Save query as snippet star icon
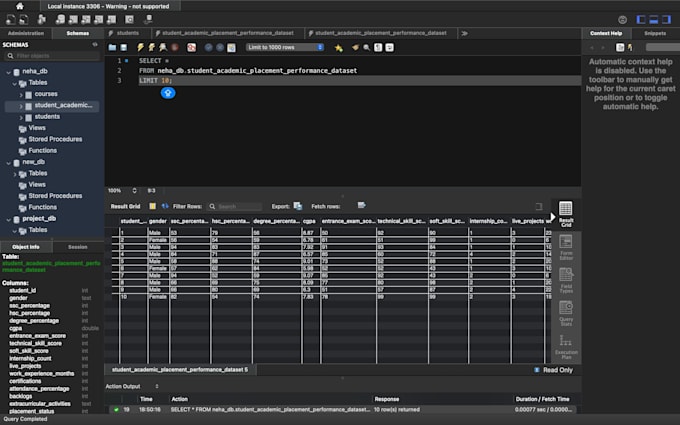 339,48
